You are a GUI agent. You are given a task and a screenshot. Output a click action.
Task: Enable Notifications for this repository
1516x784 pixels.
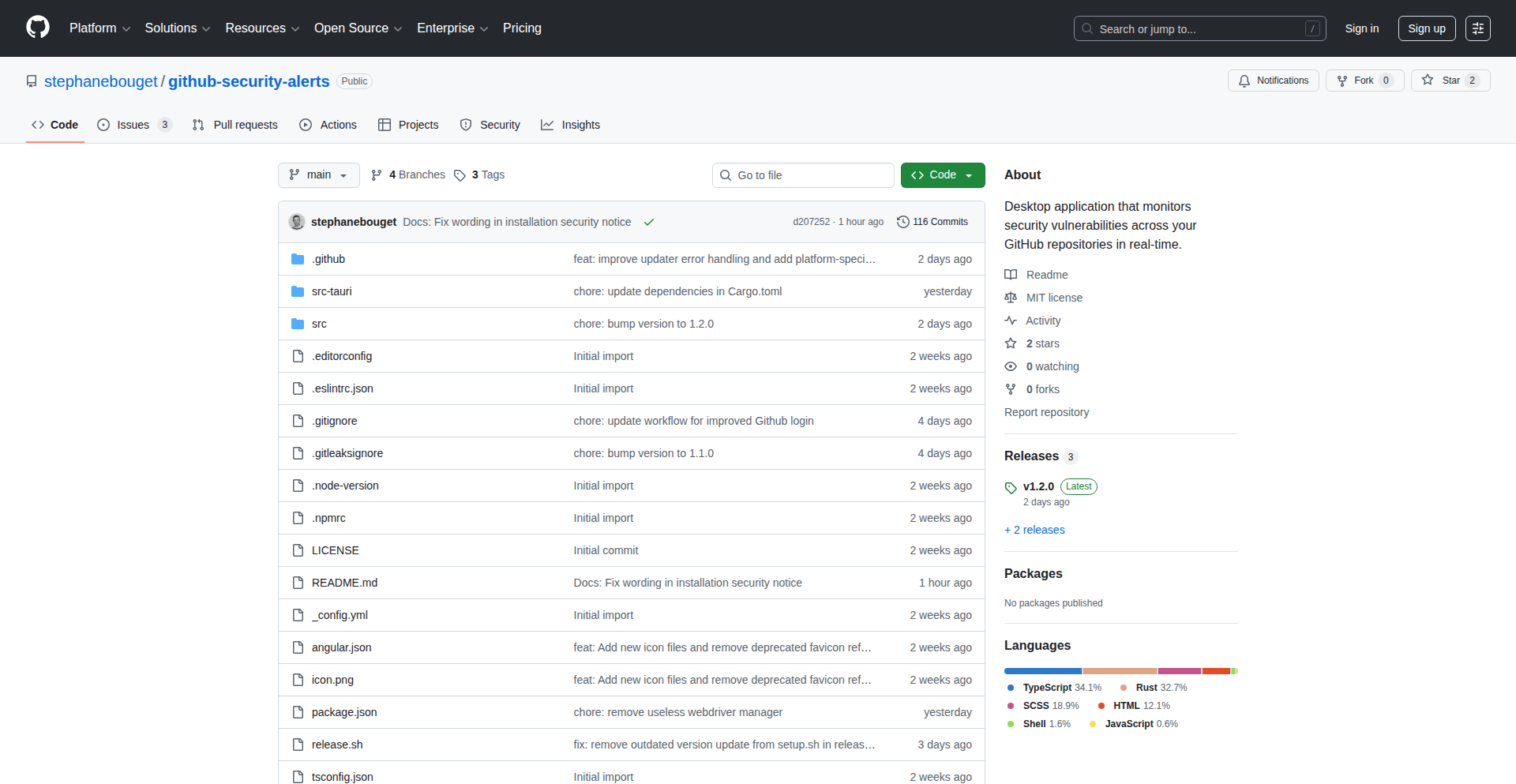point(1273,81)
